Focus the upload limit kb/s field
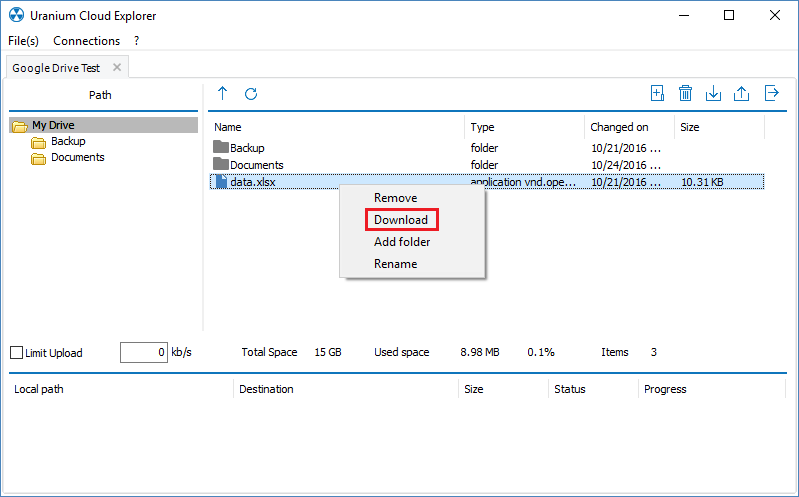The image size is (799, 497). [144, 352]
